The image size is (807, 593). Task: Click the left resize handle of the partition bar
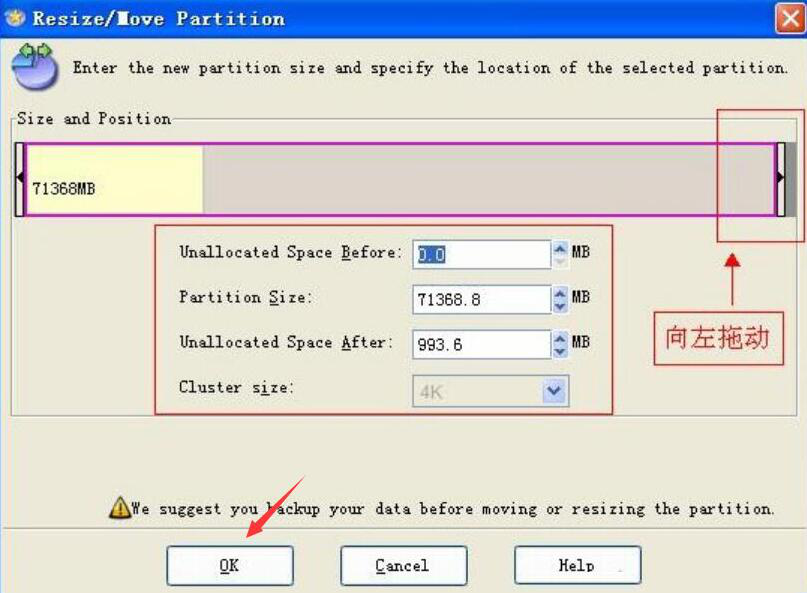(19, 177)
